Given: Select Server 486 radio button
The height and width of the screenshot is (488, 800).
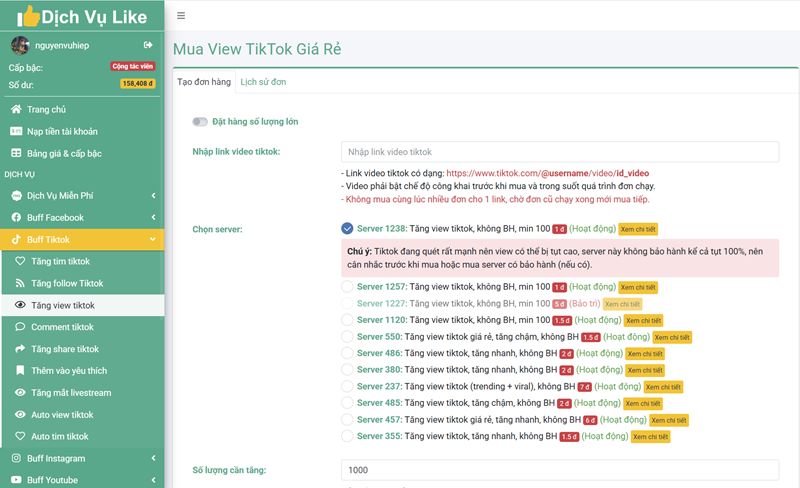Looking at the screenshot, I should 347,353.
